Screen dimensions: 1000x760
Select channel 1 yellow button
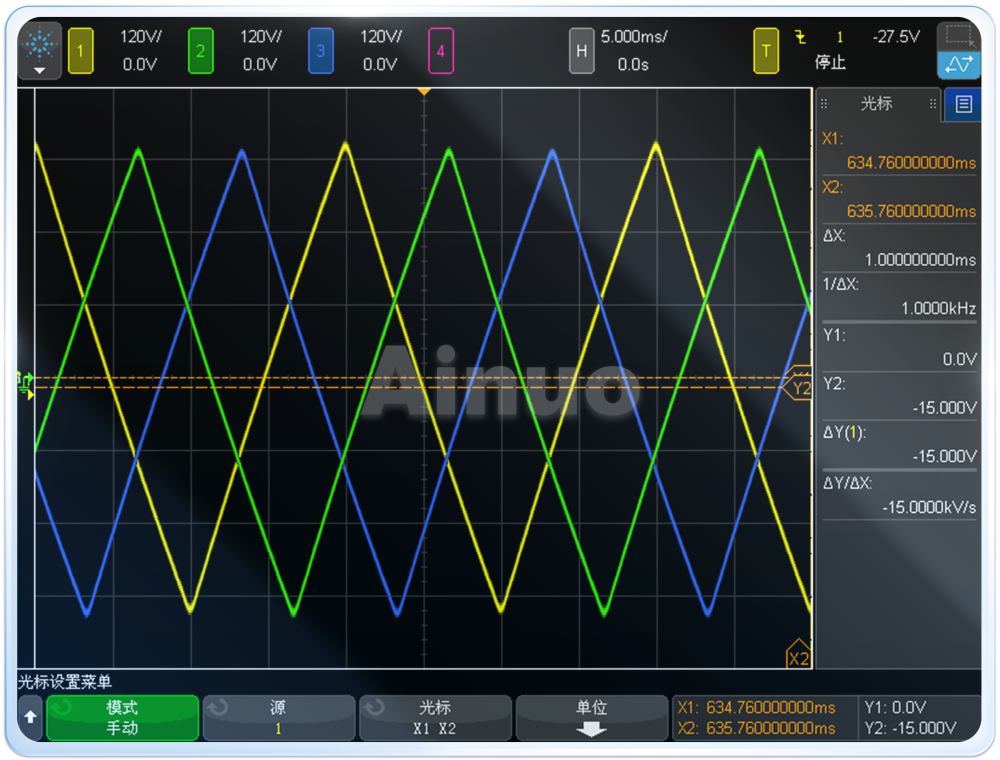click(80, 51)
